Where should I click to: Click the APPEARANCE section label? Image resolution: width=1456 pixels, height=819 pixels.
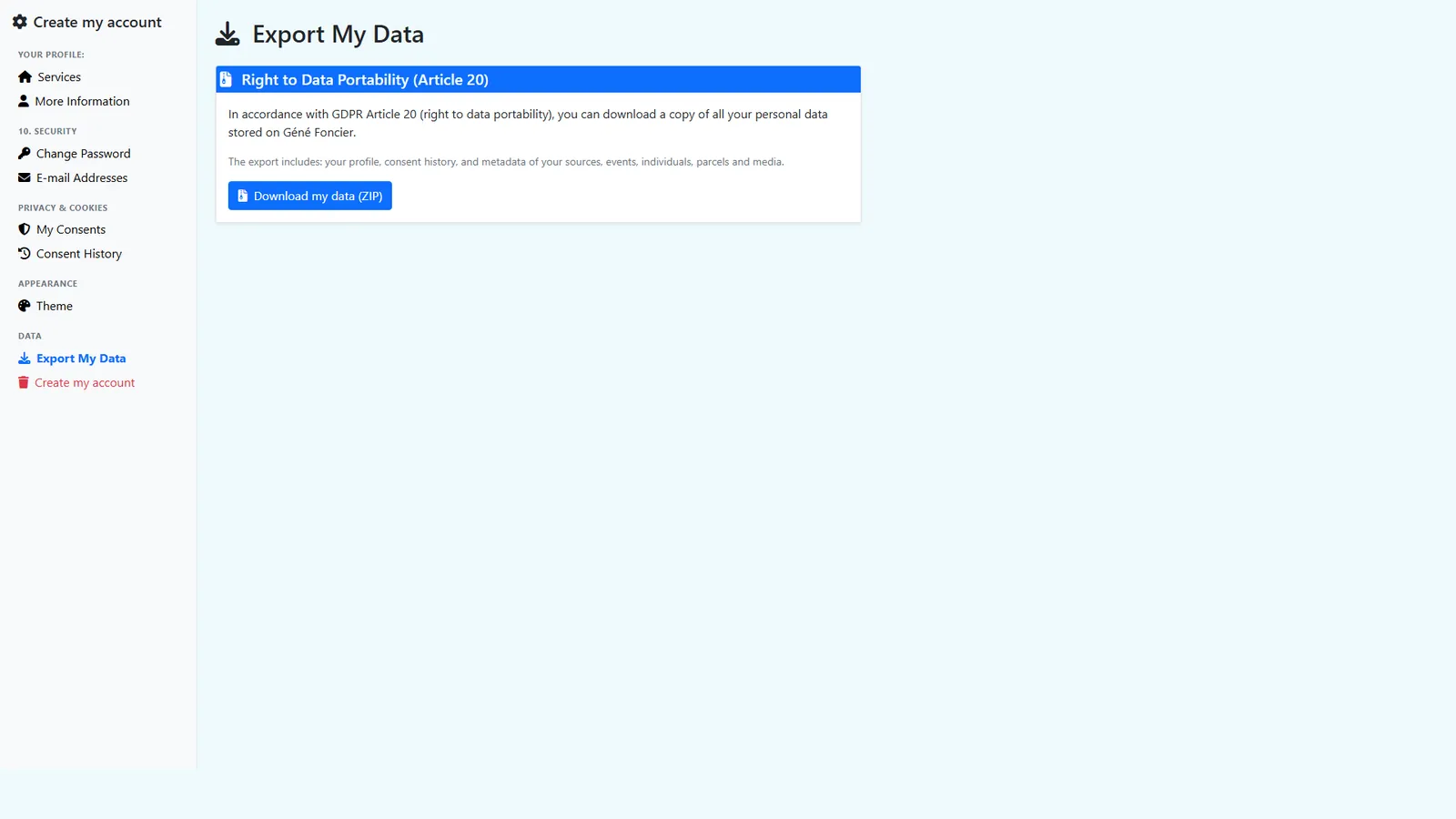tap(47, 284)
